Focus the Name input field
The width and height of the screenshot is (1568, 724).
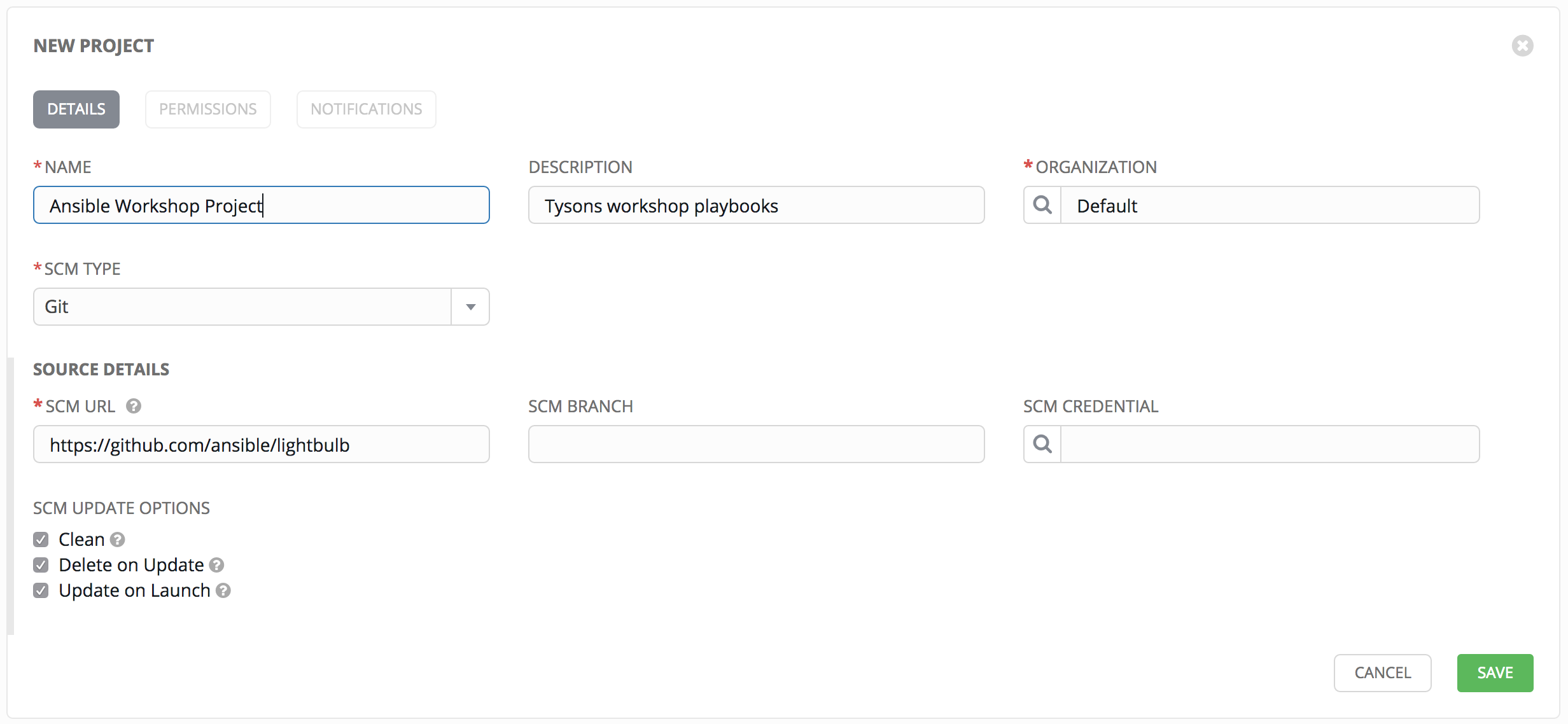[262, 205]
